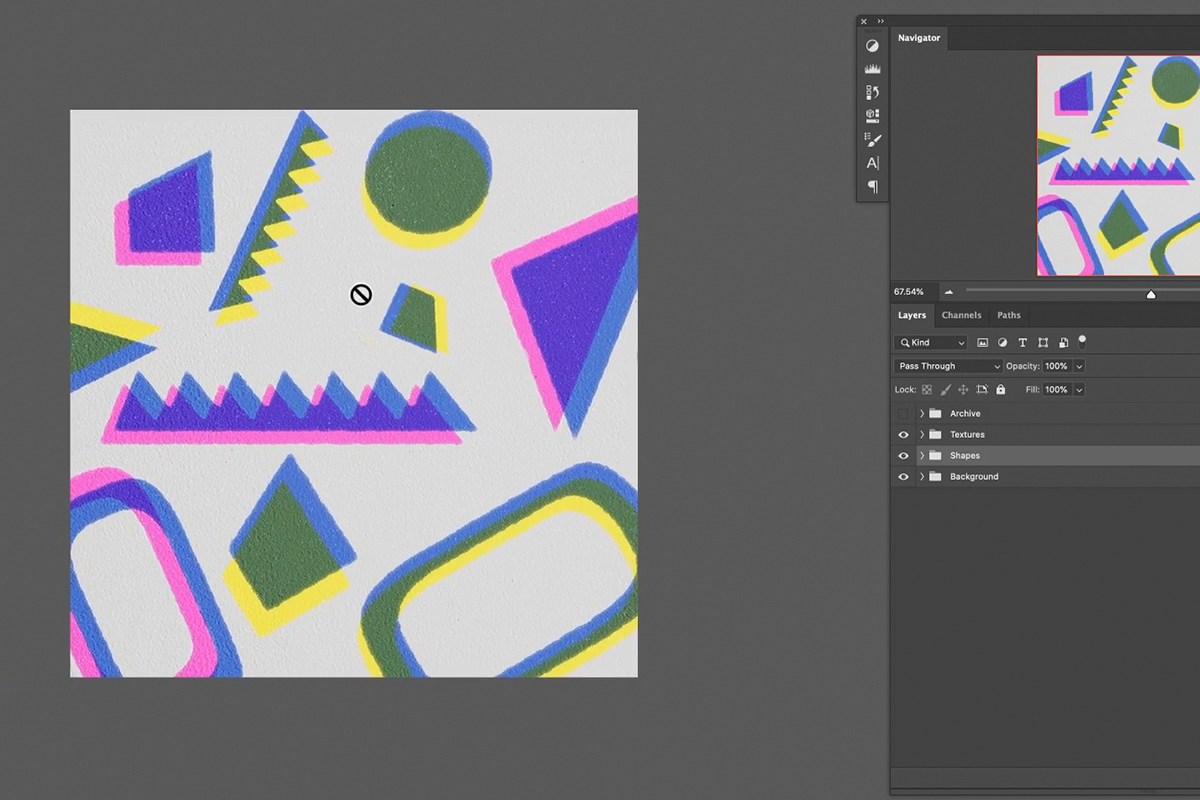Open the Kind layer filter dropdown
The height and width of the screenshot is (800, 1200).
pos(932,343)
